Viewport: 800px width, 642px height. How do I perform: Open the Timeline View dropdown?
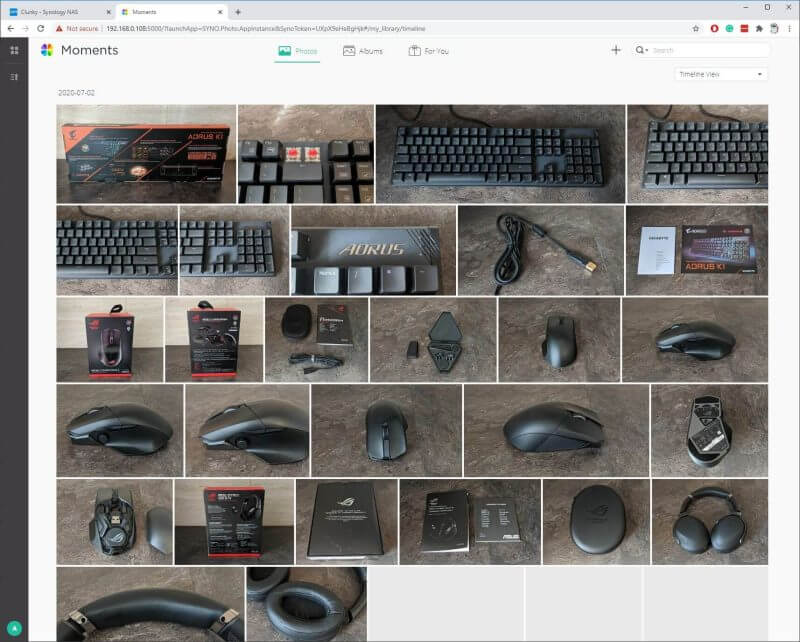point(720,75)
